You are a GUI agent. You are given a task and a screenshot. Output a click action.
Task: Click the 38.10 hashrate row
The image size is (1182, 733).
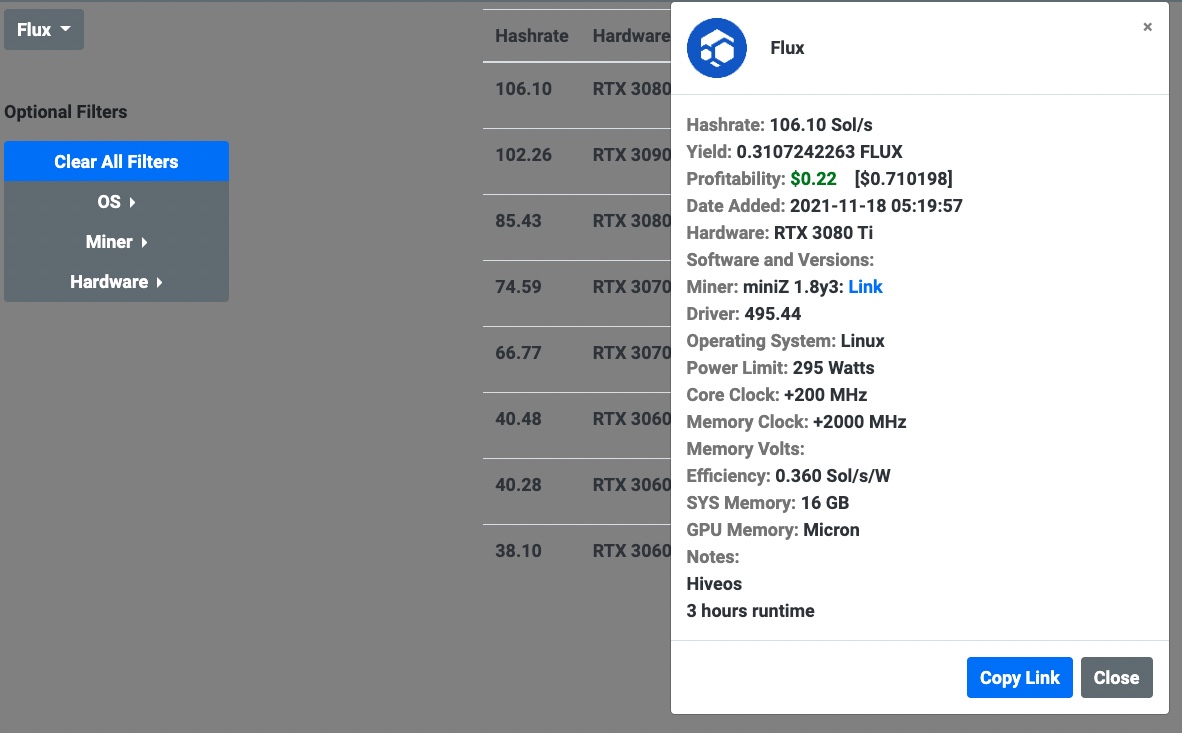coord(519,551)
